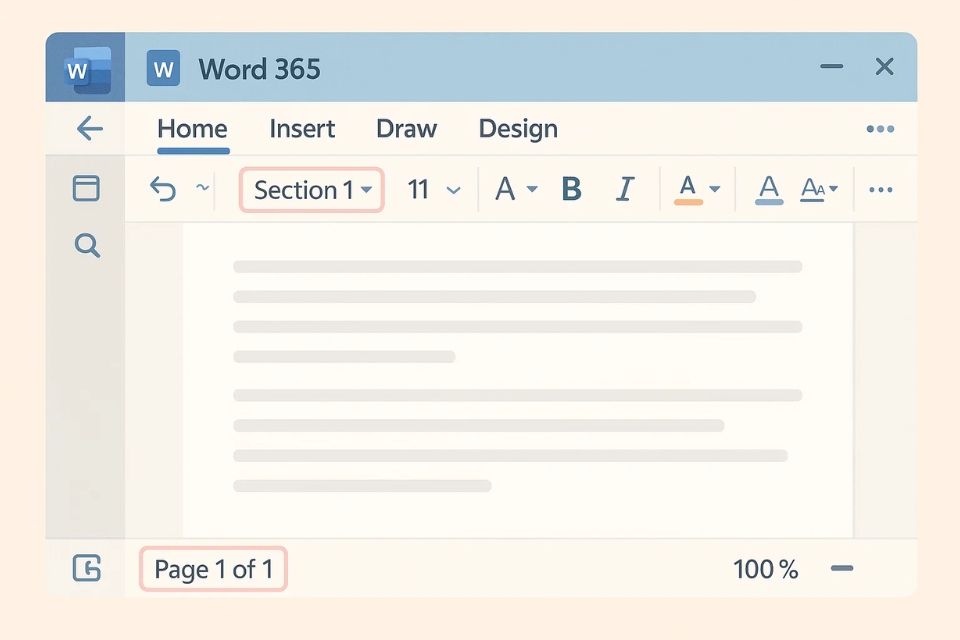Click the undo arrow icon
960x640 pixels.
tap(162, 189)
